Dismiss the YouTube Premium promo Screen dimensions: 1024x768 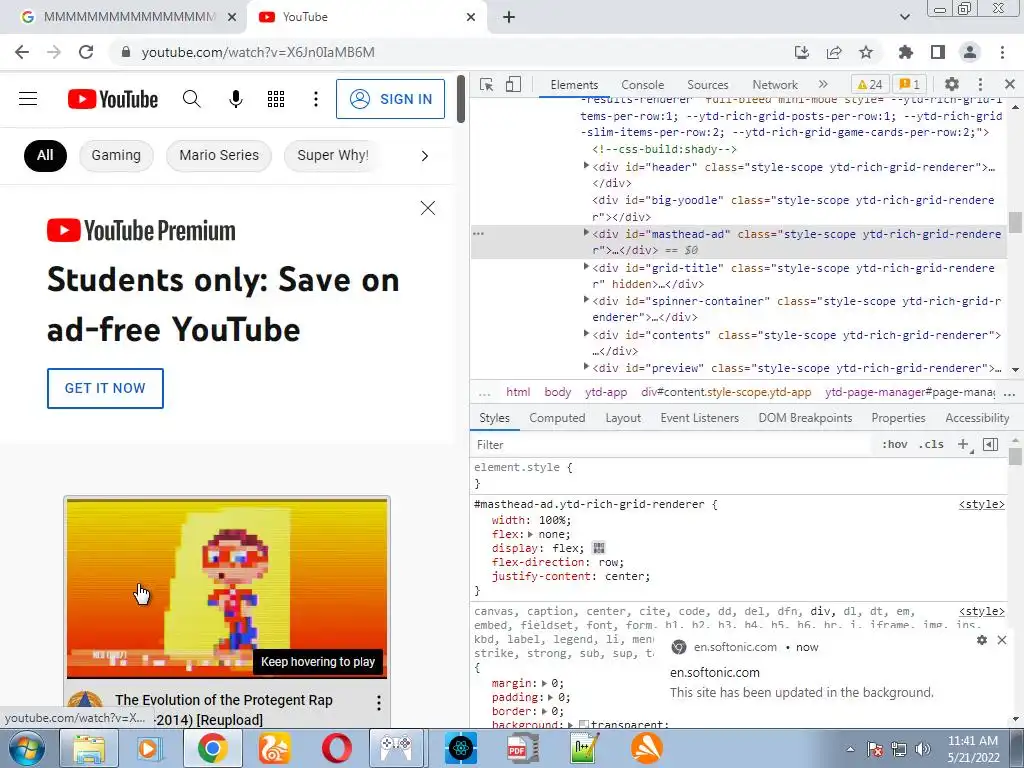(x=428, y=208)
